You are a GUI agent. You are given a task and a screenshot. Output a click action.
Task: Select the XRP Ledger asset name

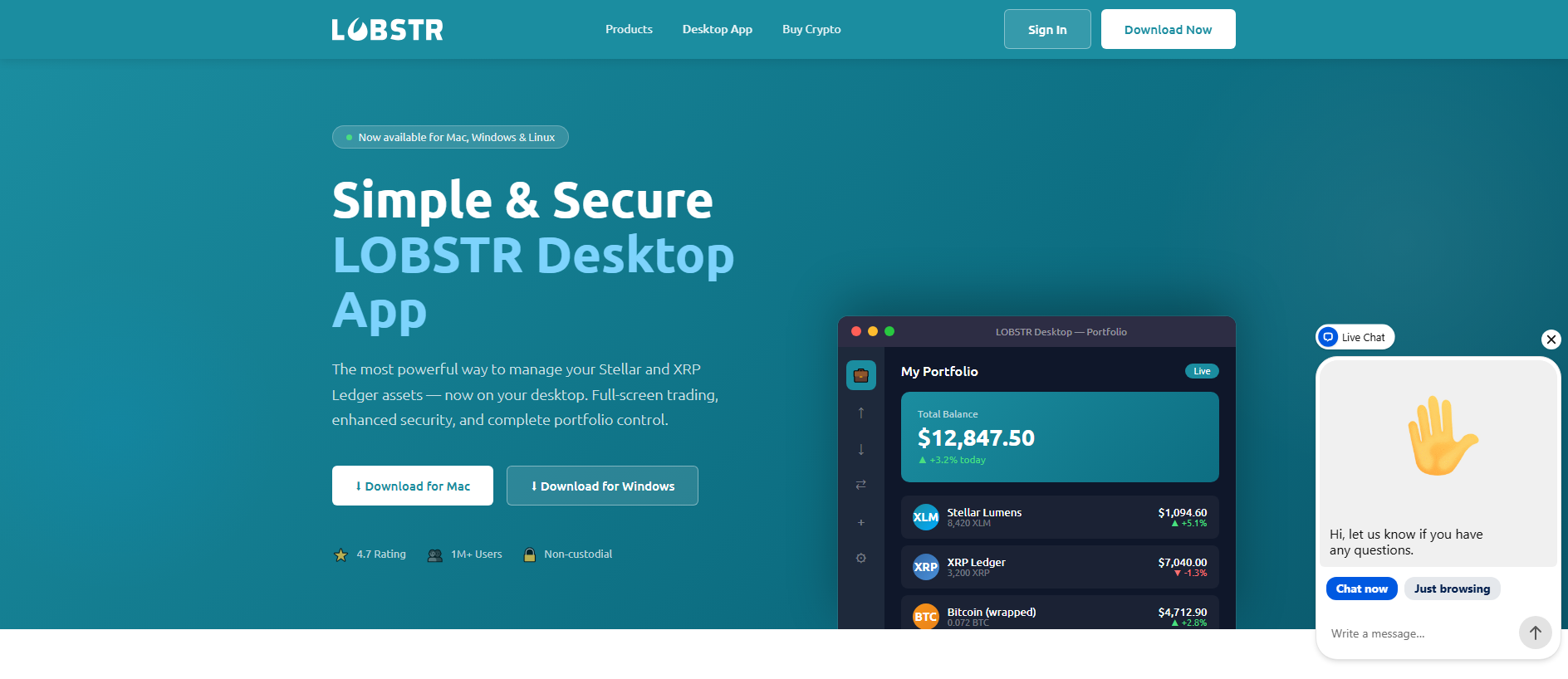click(x=976, y=562)
